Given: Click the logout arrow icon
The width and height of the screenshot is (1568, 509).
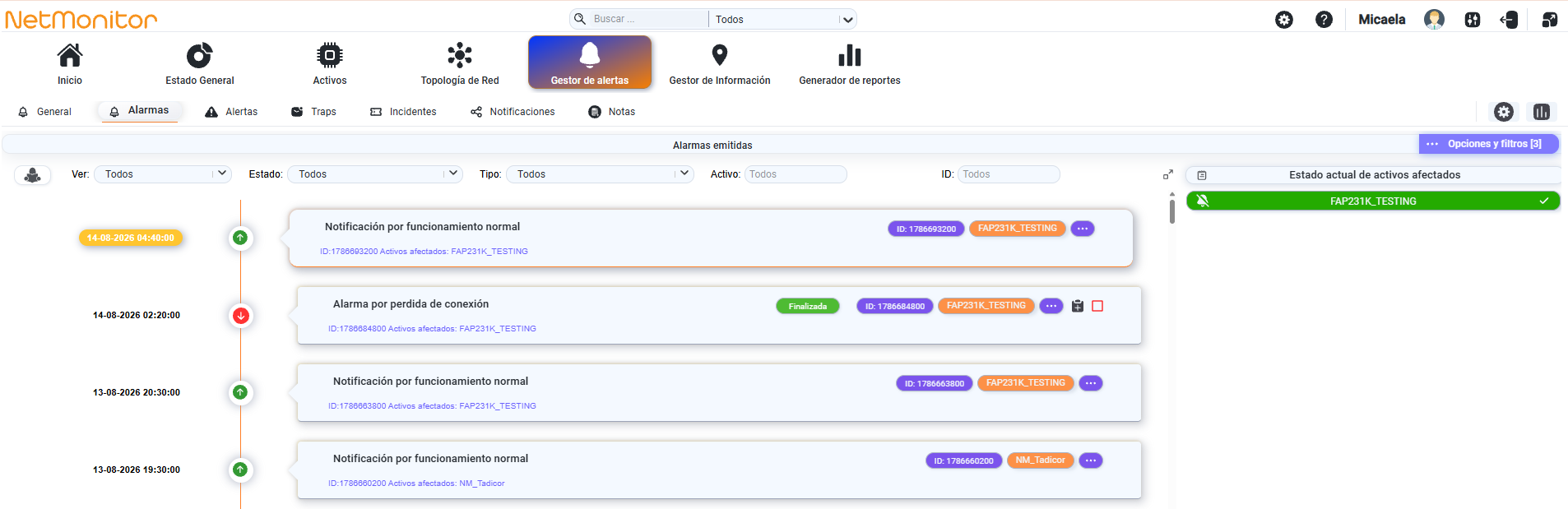Looking at the screenshot, I should coord(1510,20).
